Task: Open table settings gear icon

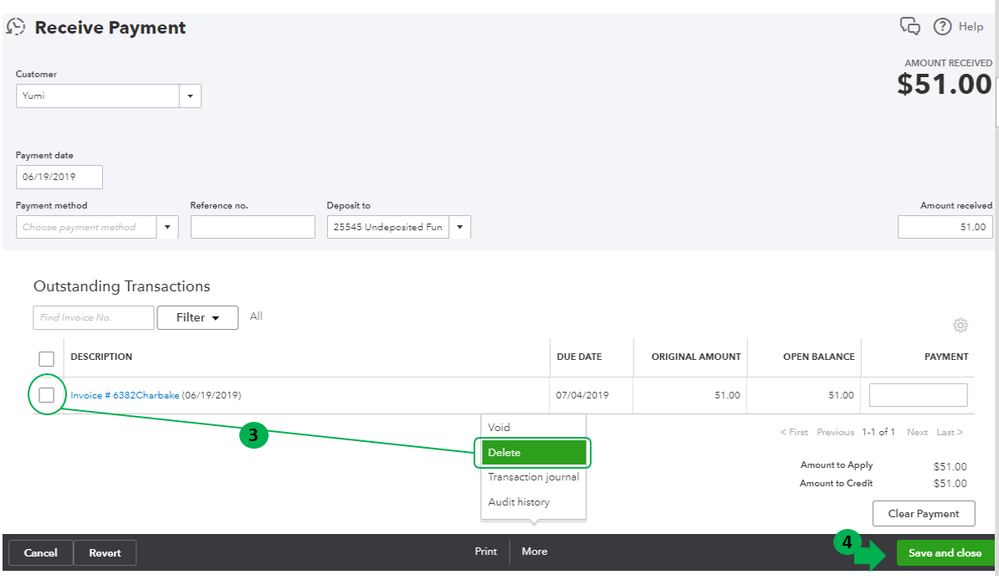Action: point(960,325)
